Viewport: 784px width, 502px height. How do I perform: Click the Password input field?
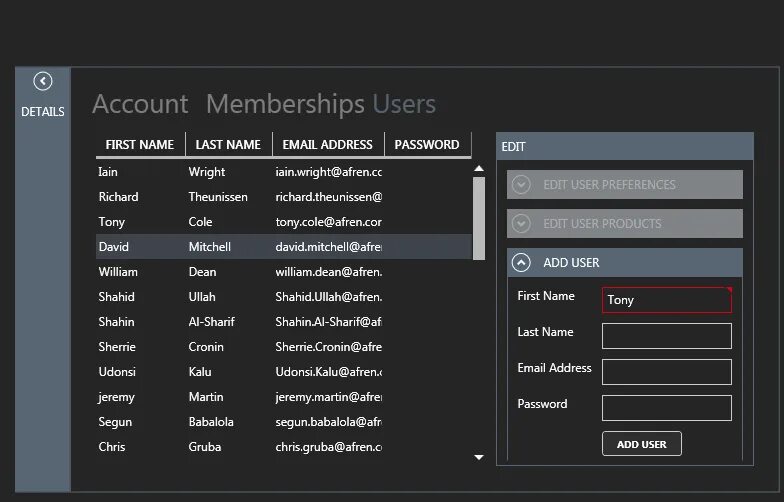[x=666, y=408]
